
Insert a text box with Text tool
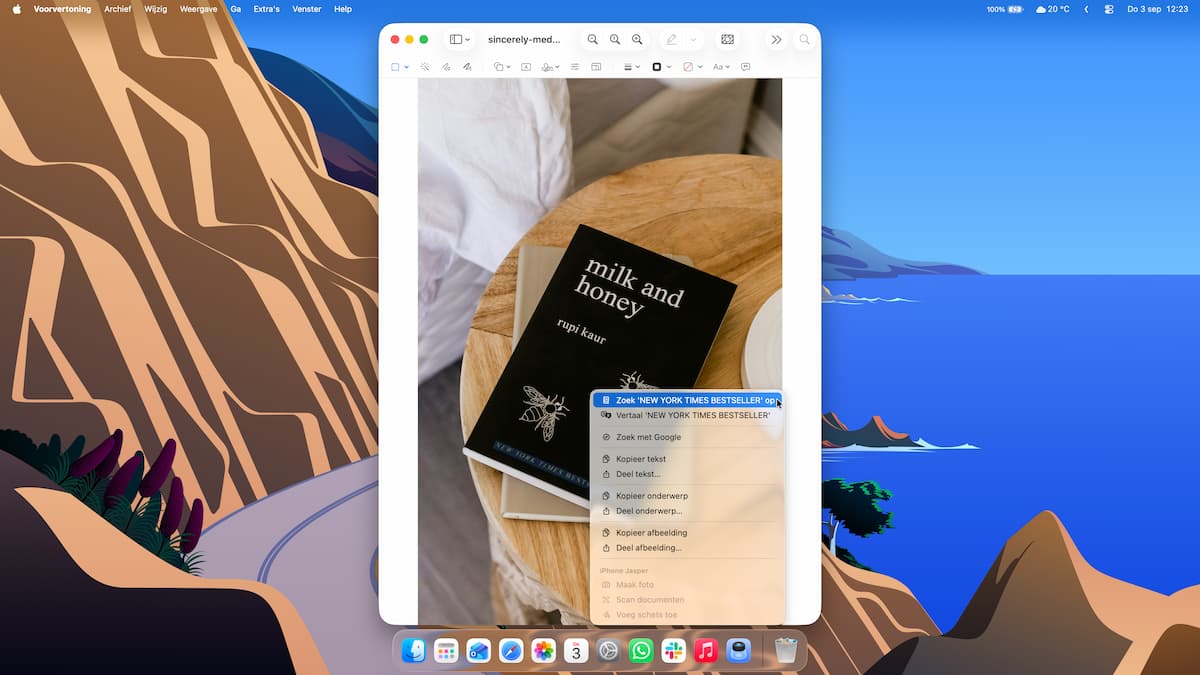pos(526,67)
